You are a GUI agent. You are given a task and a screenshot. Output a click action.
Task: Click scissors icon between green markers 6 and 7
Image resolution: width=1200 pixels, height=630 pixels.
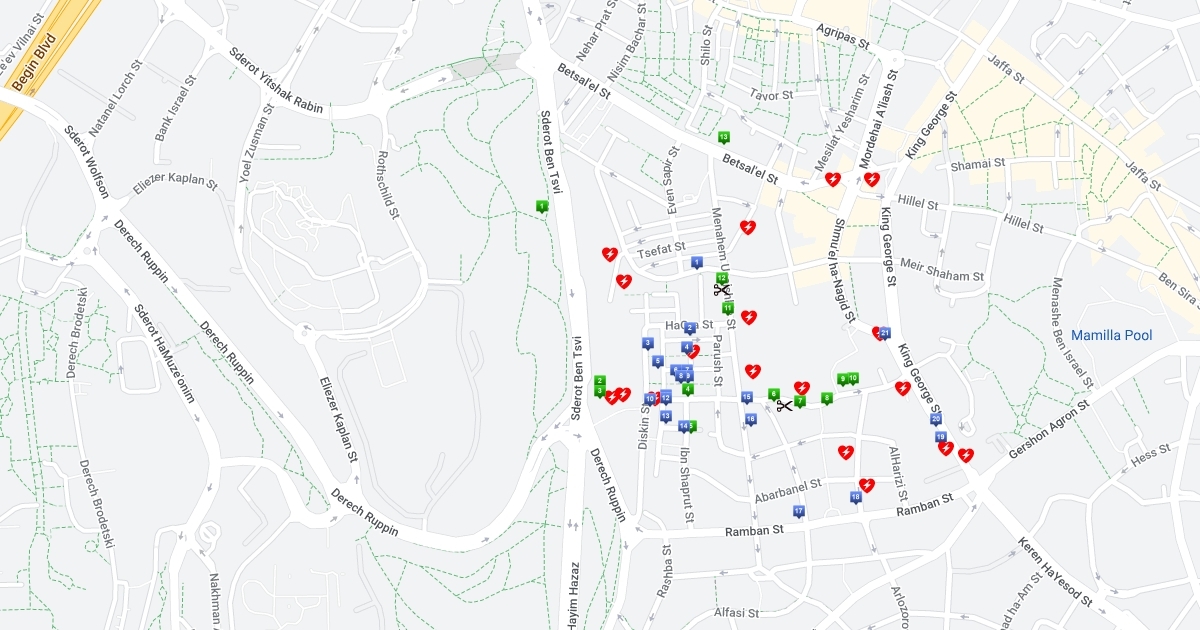click(x=784, y=406)
